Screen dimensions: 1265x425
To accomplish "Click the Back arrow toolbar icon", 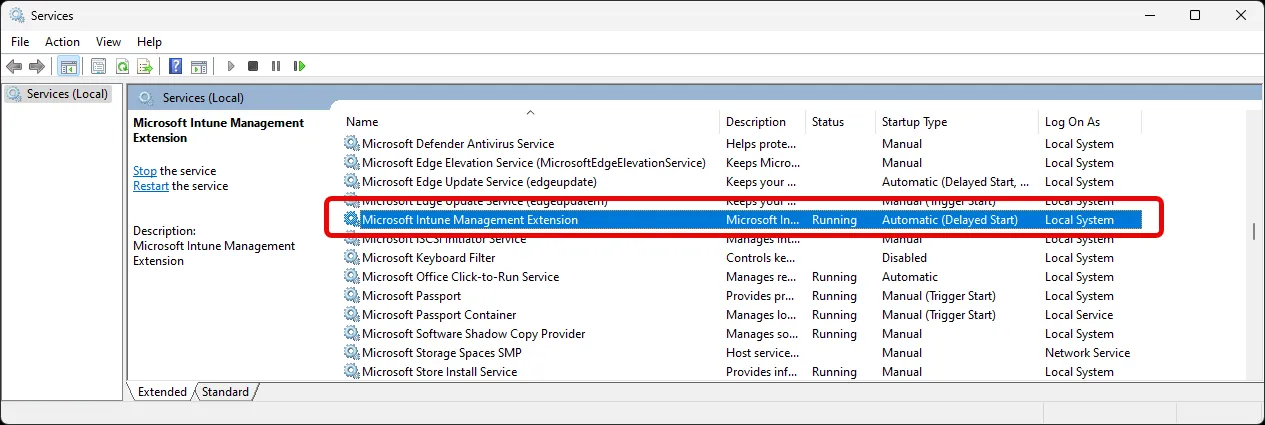I will [14, 66].
